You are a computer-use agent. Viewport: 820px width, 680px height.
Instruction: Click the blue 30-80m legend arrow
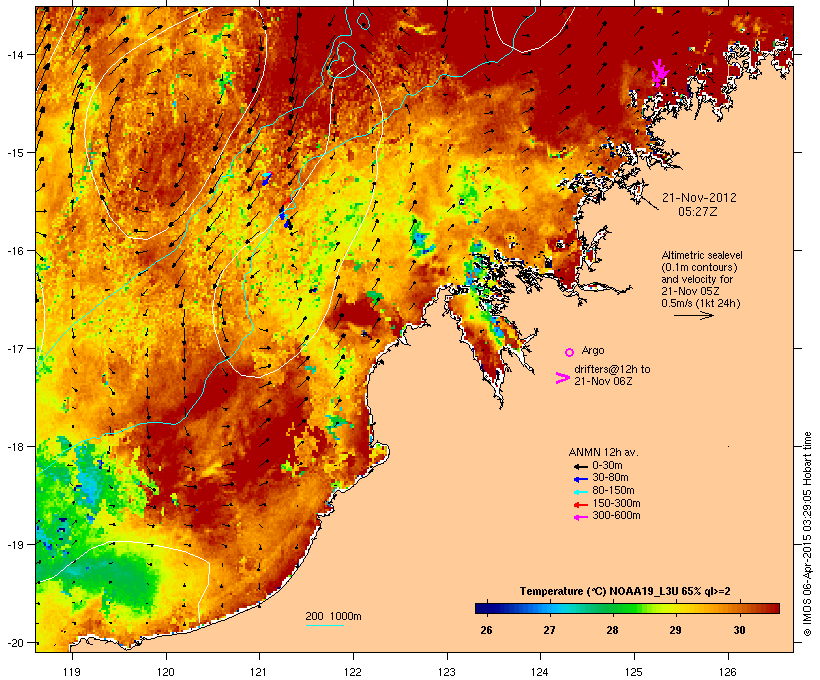580,479
